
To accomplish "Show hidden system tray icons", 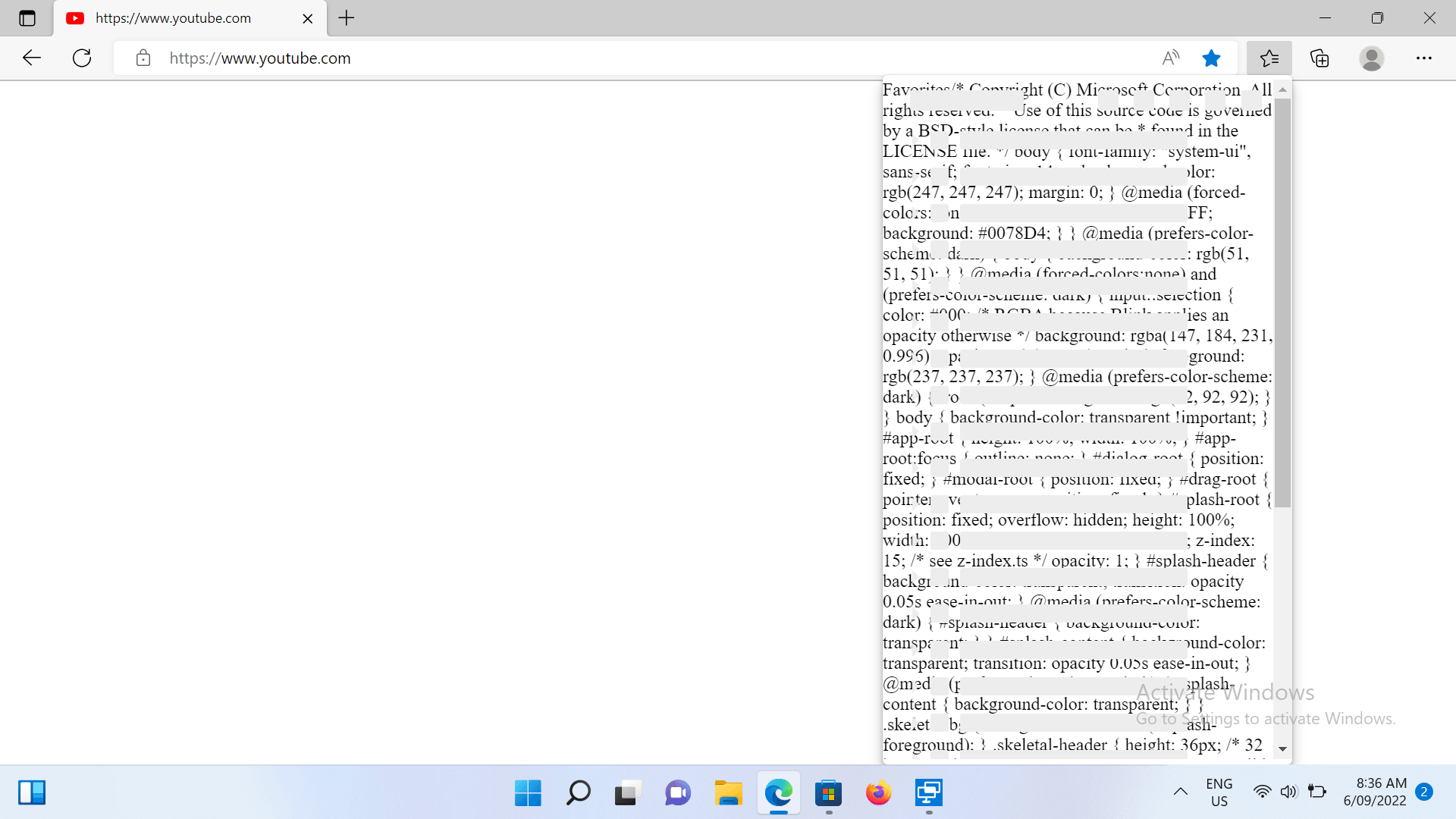I will click(1180, 792).
